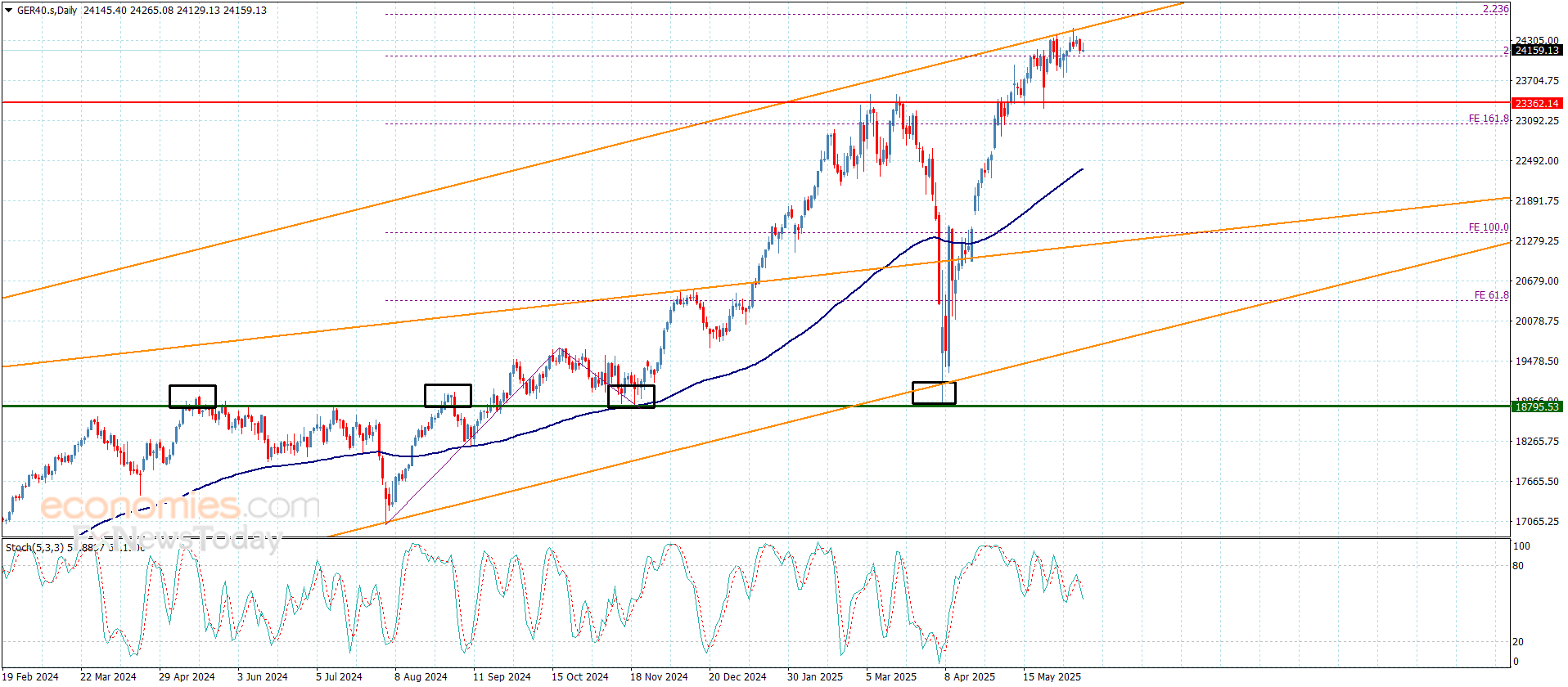The image size is (1568, 687).
Task: Select the black rectangle above 8 Aug 2024
Action: click(448, 396)
